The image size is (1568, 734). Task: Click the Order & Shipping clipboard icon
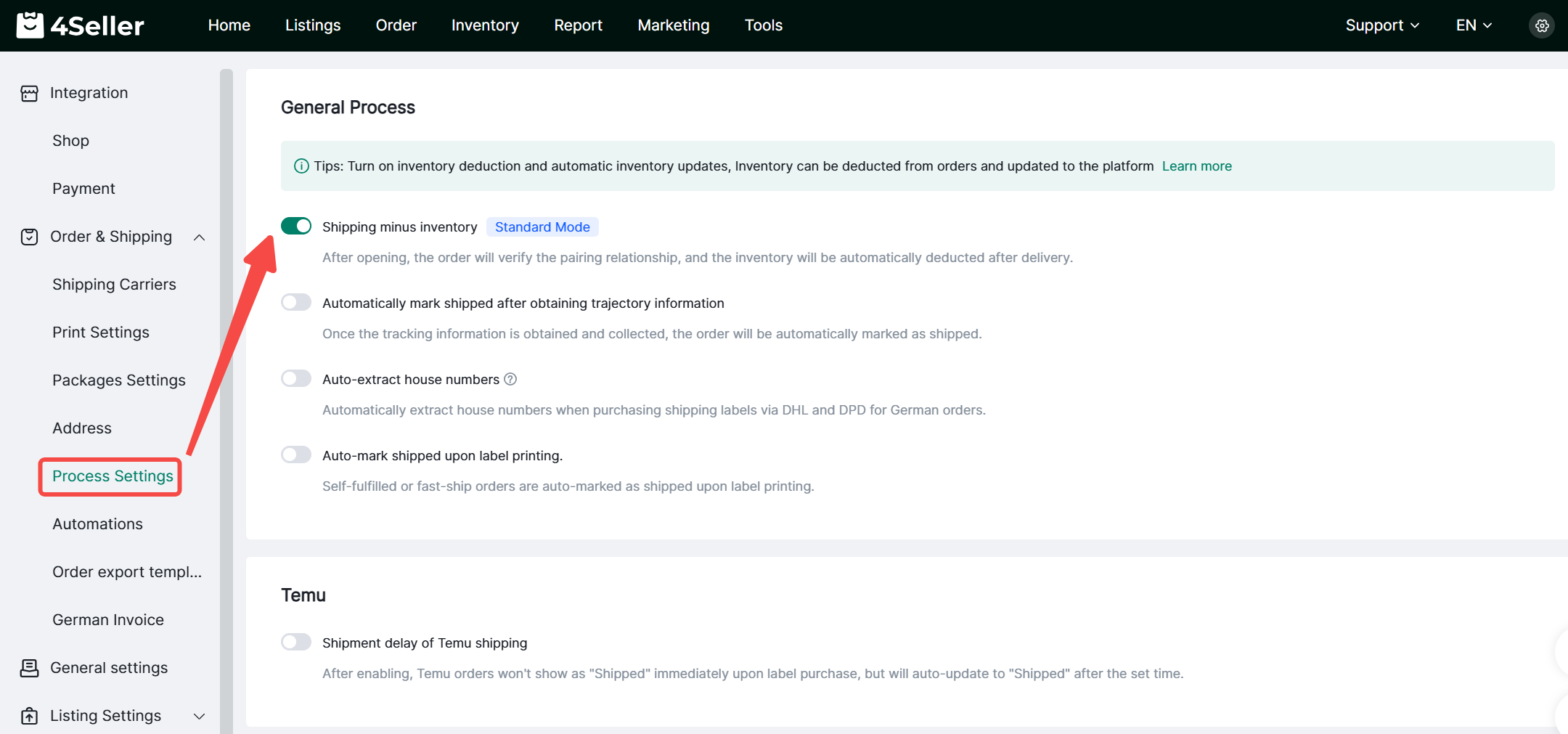coord(29,237)
